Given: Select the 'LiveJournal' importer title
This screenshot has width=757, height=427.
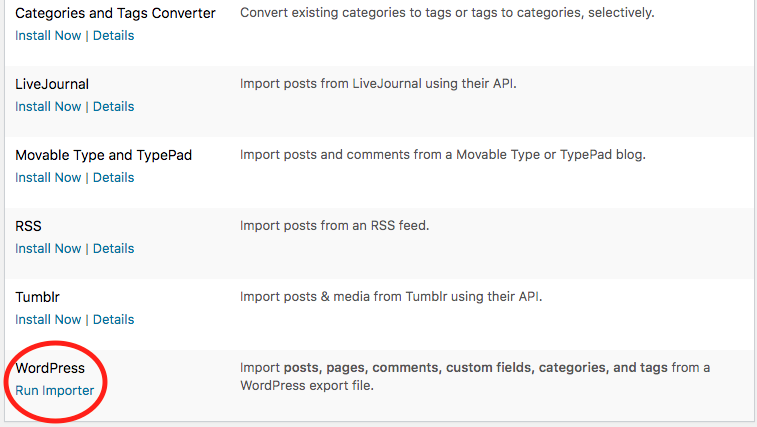Looking at the screenshot, I should (x=52, y=84).
